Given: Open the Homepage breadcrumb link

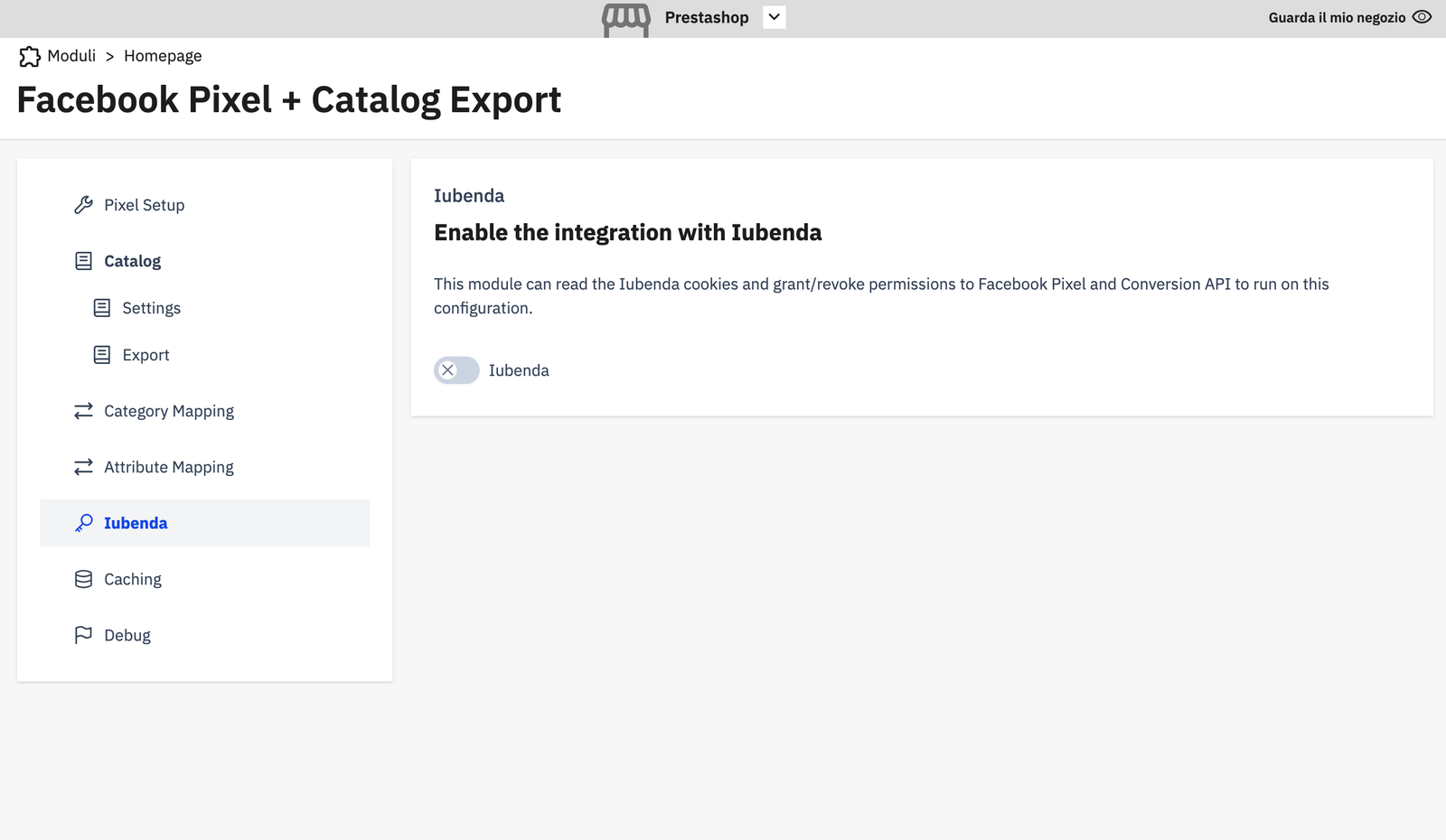Looking at the screenshot, I should point(163,56).
